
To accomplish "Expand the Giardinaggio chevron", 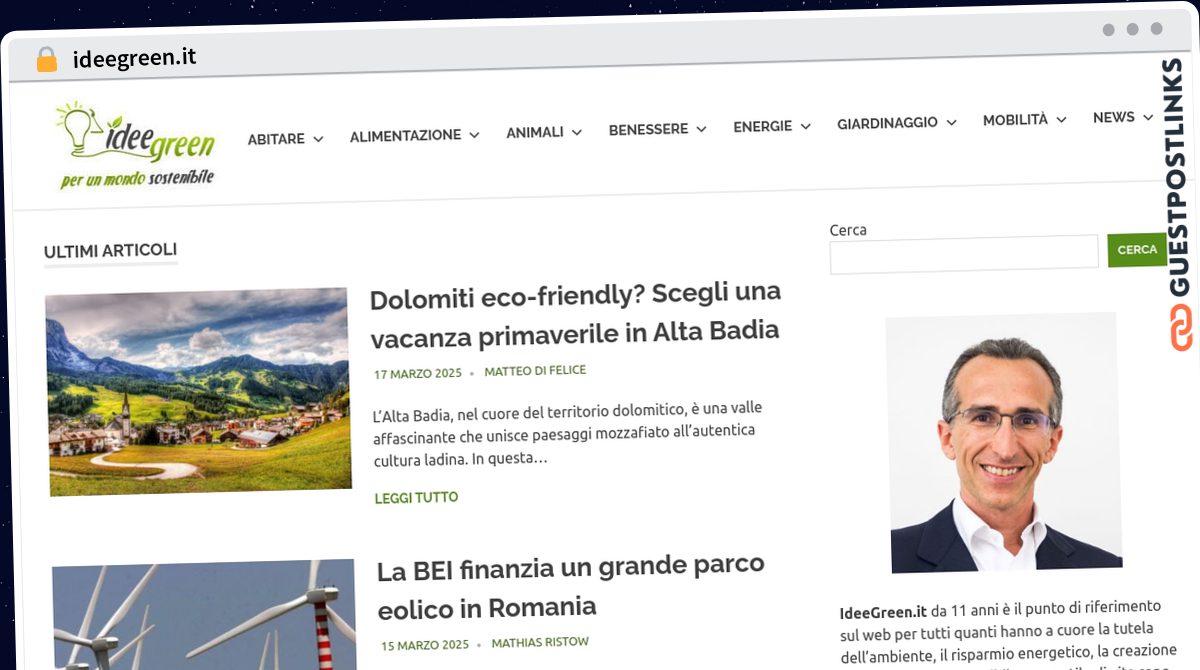I will pos(951,122).
